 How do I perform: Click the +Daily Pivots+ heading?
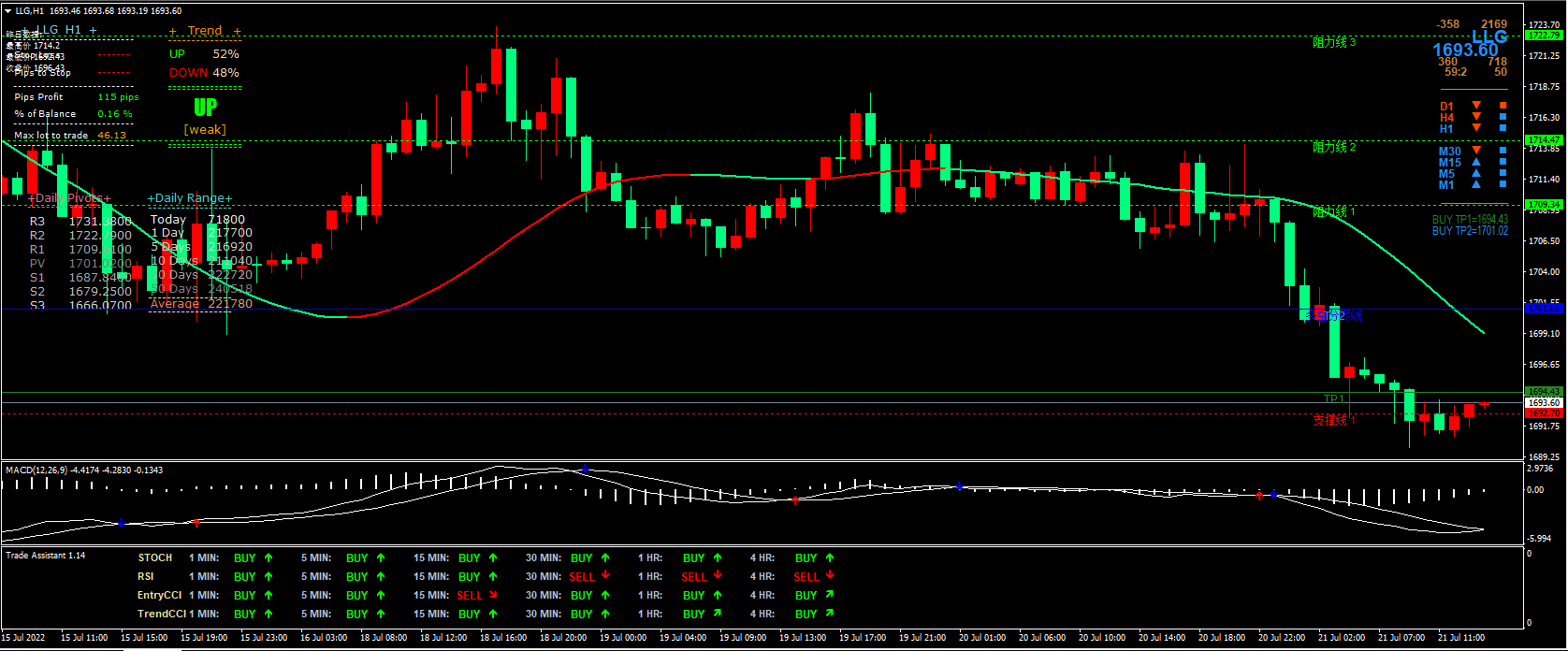[x=69, y=198]
